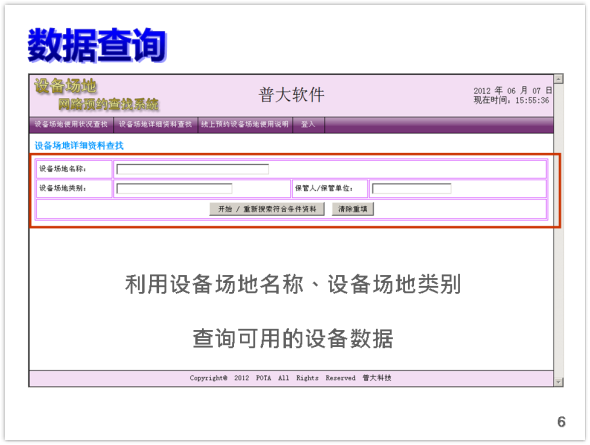Click the slide page number 6
The height and width of the screenshot is (445, 590).
561,422
